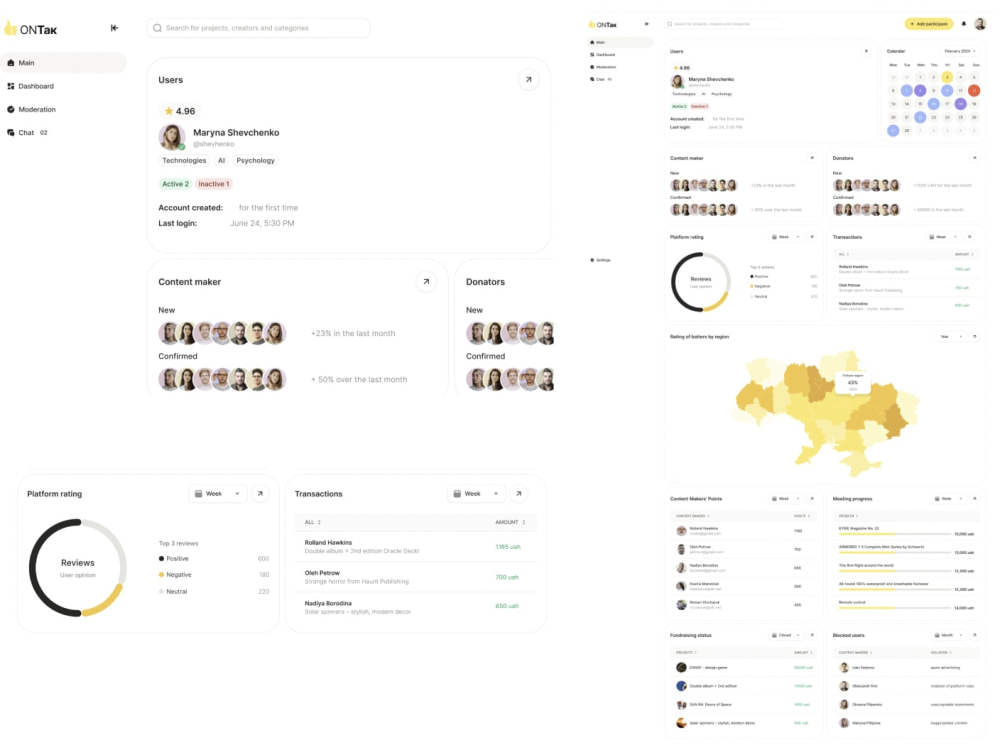Image resolution: width=1000 pixels, height=750 pixels.
Task: Select Moderation in the enlarged sidebar
Action: [x=31, y=109]
